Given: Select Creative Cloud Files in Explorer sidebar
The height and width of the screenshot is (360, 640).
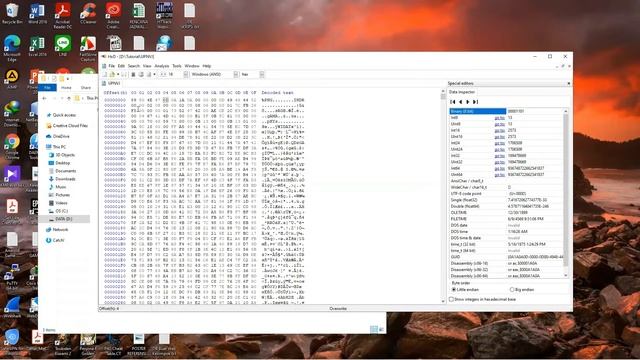Looking at the screenshot, I should [67, 126].
